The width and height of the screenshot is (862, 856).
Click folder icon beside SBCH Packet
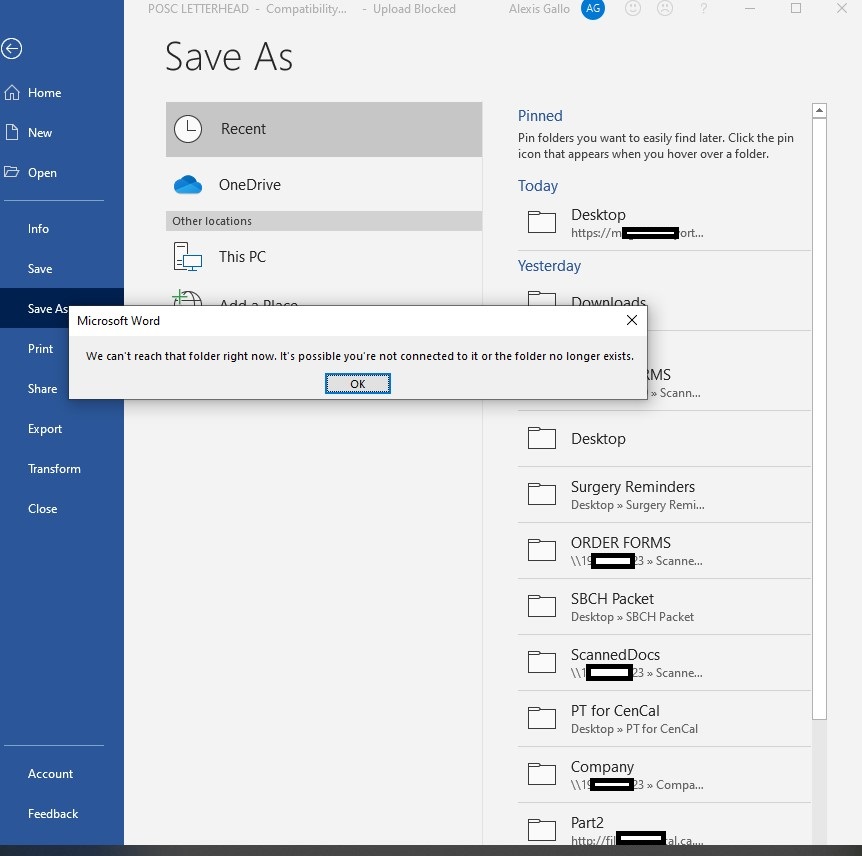point(541,606)
